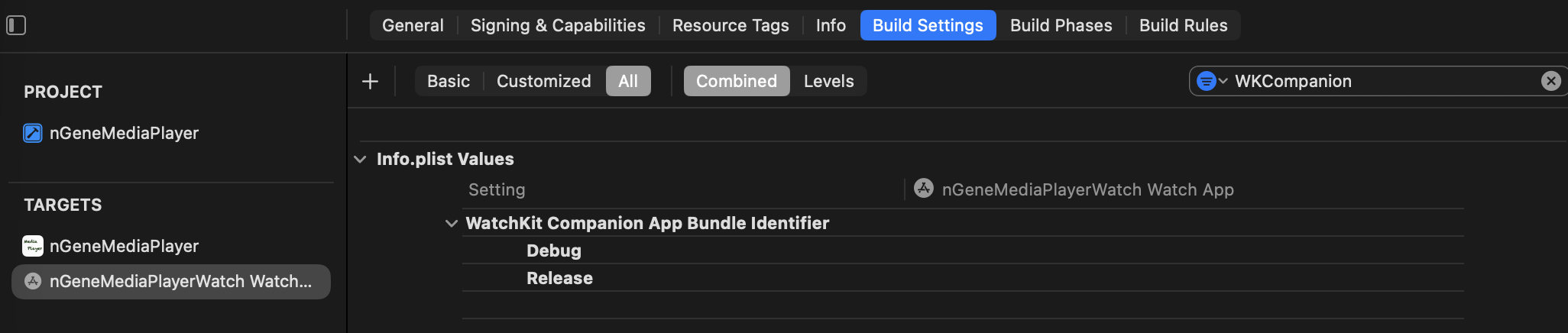Screen dimensions: 1568x333
Task: Switch to Signing & Capabilities tab
Action: (x=558, y=25)
